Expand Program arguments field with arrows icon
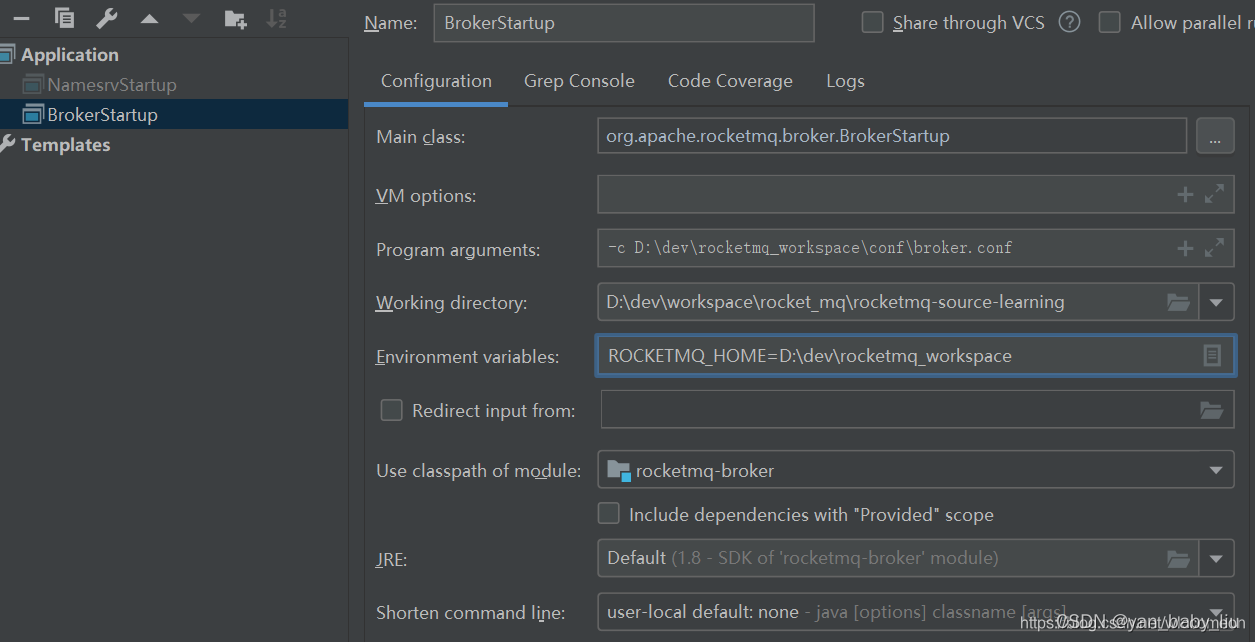The width and height of the screenshot is (1255, 642). click(1214, 248)
